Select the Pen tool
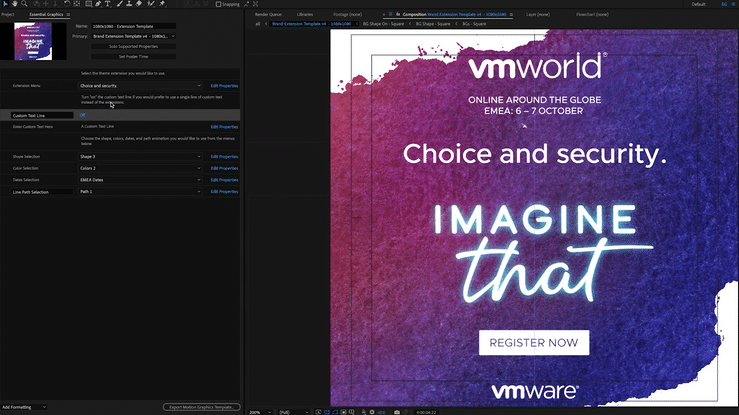 click(98, 4)
